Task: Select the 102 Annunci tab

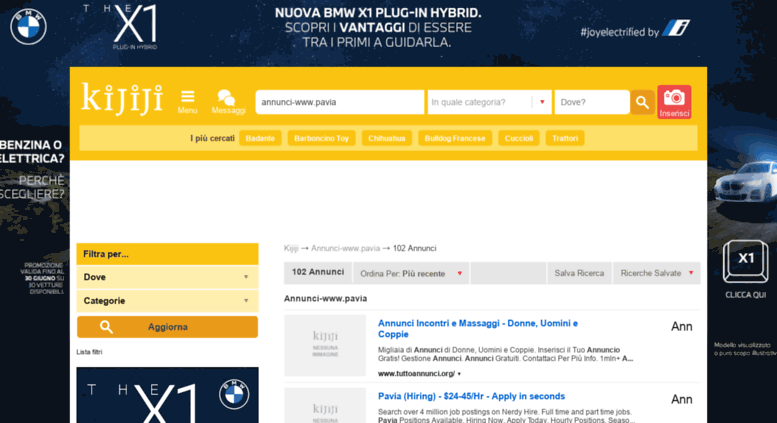Action: click(x=318, y=272)
